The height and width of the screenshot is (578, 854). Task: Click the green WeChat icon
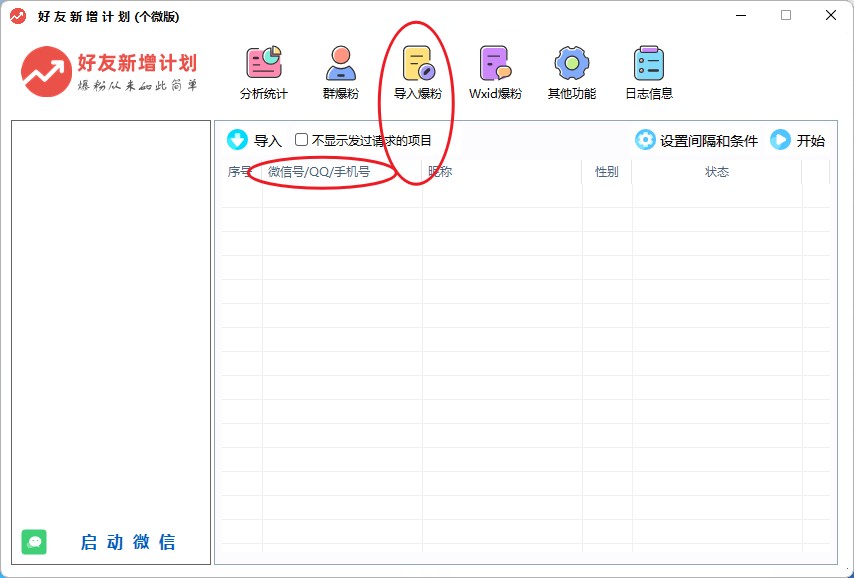pyautogui.click(x=35, y=542)
